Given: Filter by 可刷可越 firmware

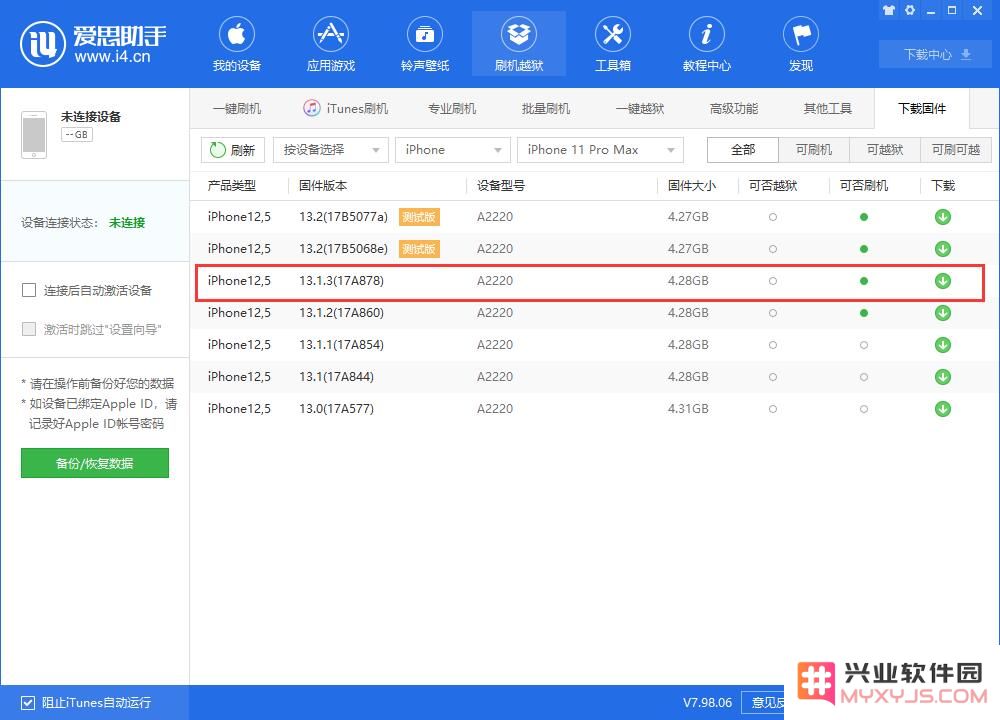Looking at the screenshot, I should 956,150.
